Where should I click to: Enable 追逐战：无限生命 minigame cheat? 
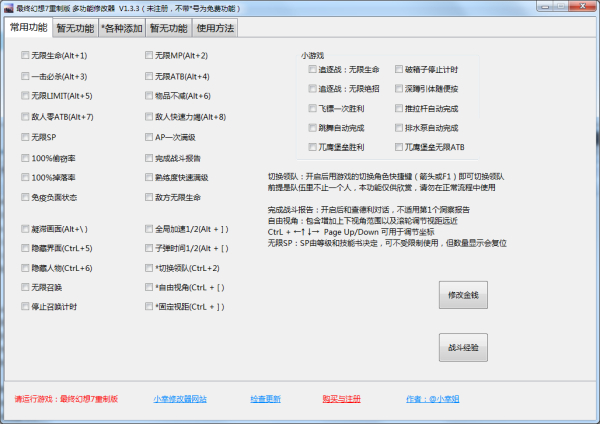click(313, 70)
